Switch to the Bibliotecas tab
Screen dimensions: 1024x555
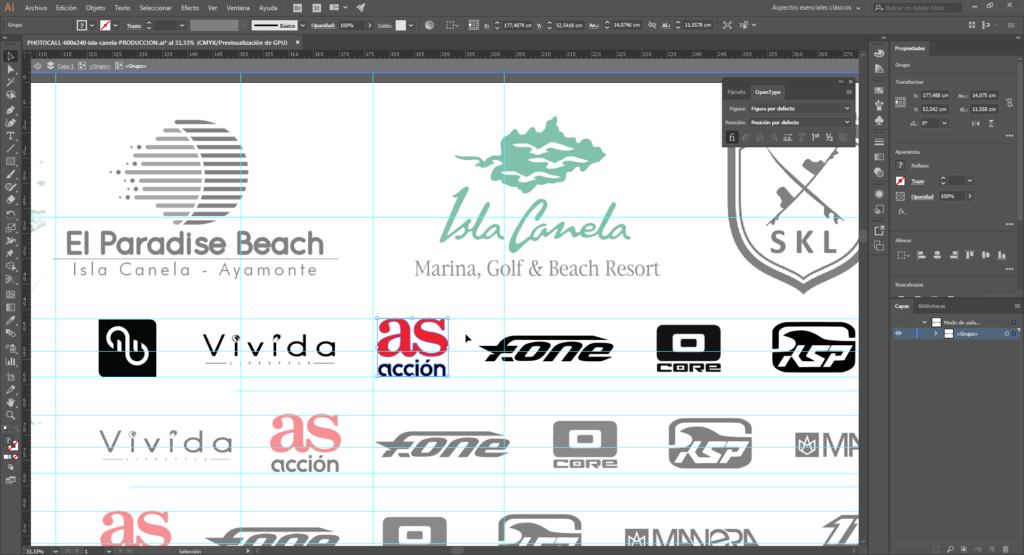coord(932,306)
